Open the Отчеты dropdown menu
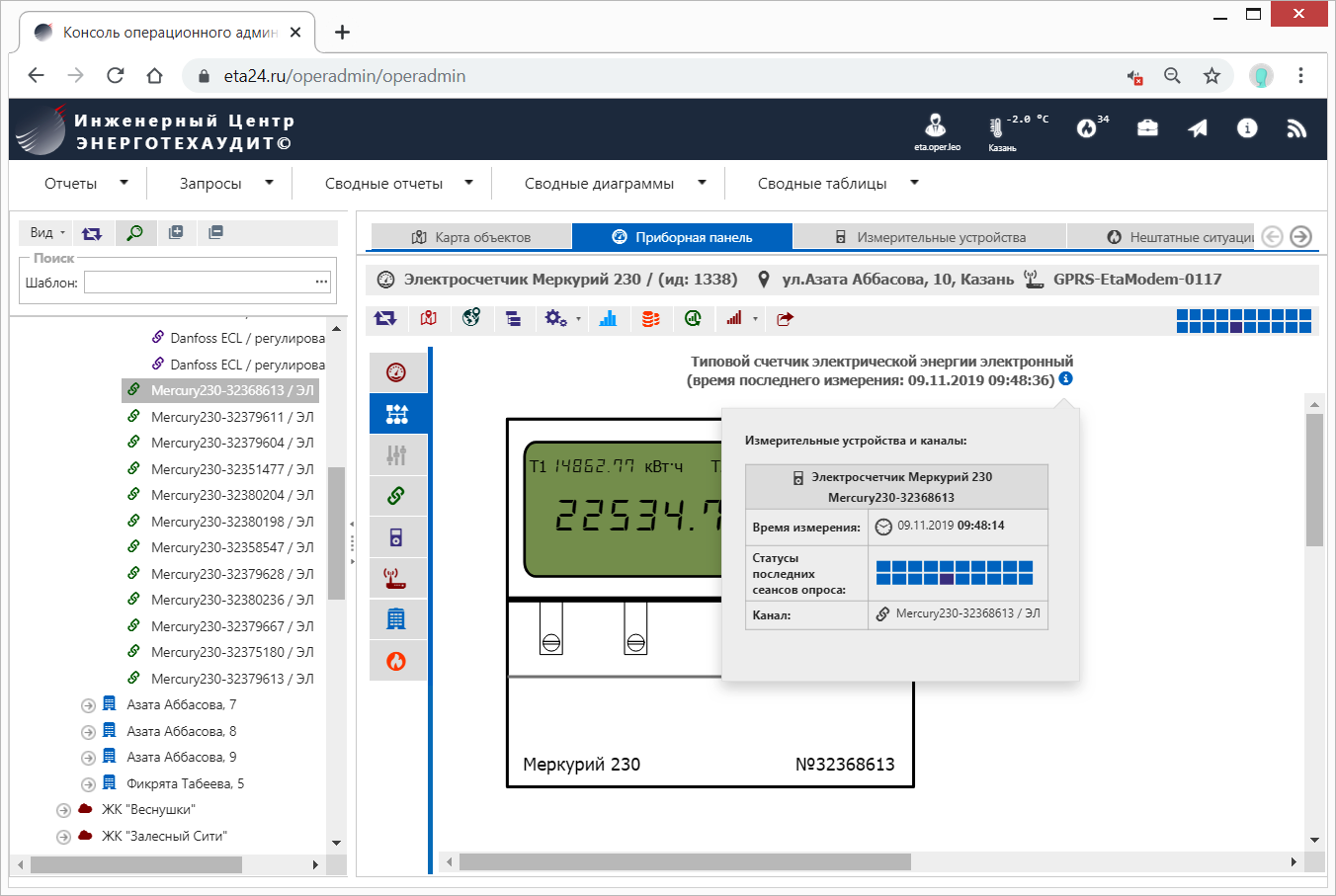 pos(85,184)
